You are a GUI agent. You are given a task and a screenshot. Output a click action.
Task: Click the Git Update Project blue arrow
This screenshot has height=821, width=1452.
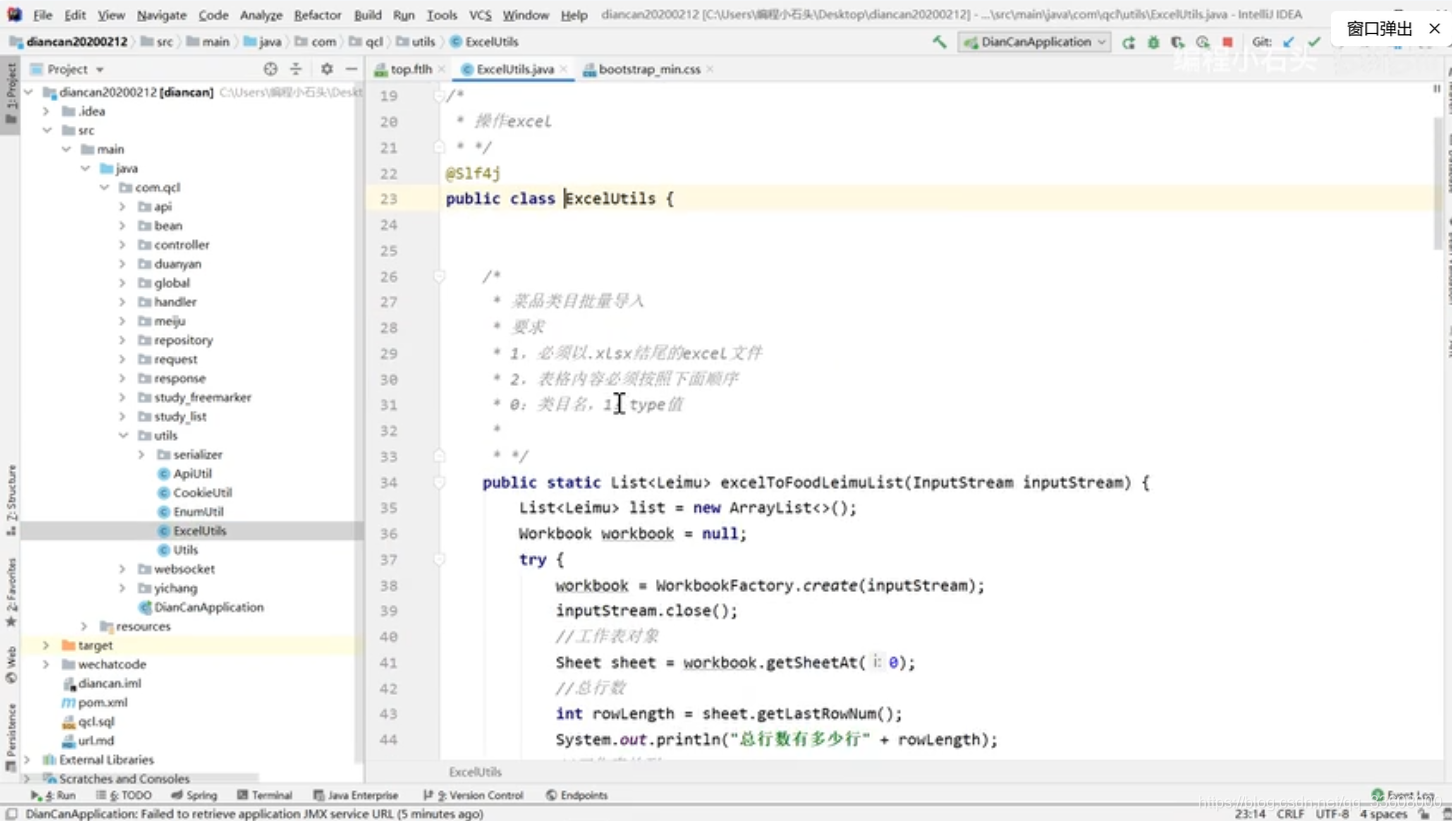coord(1289,42)
